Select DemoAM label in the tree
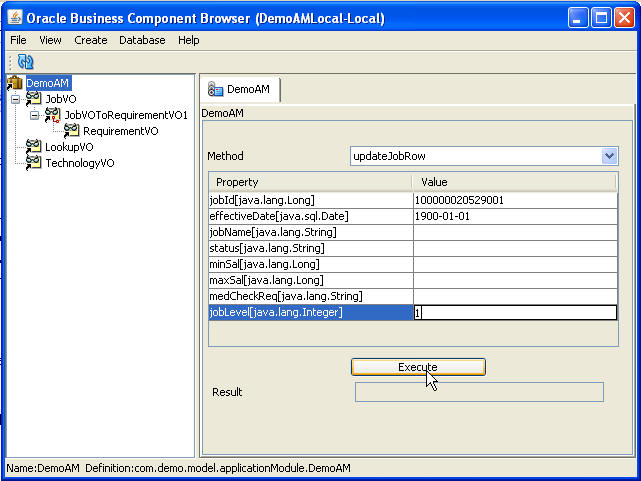Image resolution: width=641 pixels, height=481 pixels. (x=48, y=83)
